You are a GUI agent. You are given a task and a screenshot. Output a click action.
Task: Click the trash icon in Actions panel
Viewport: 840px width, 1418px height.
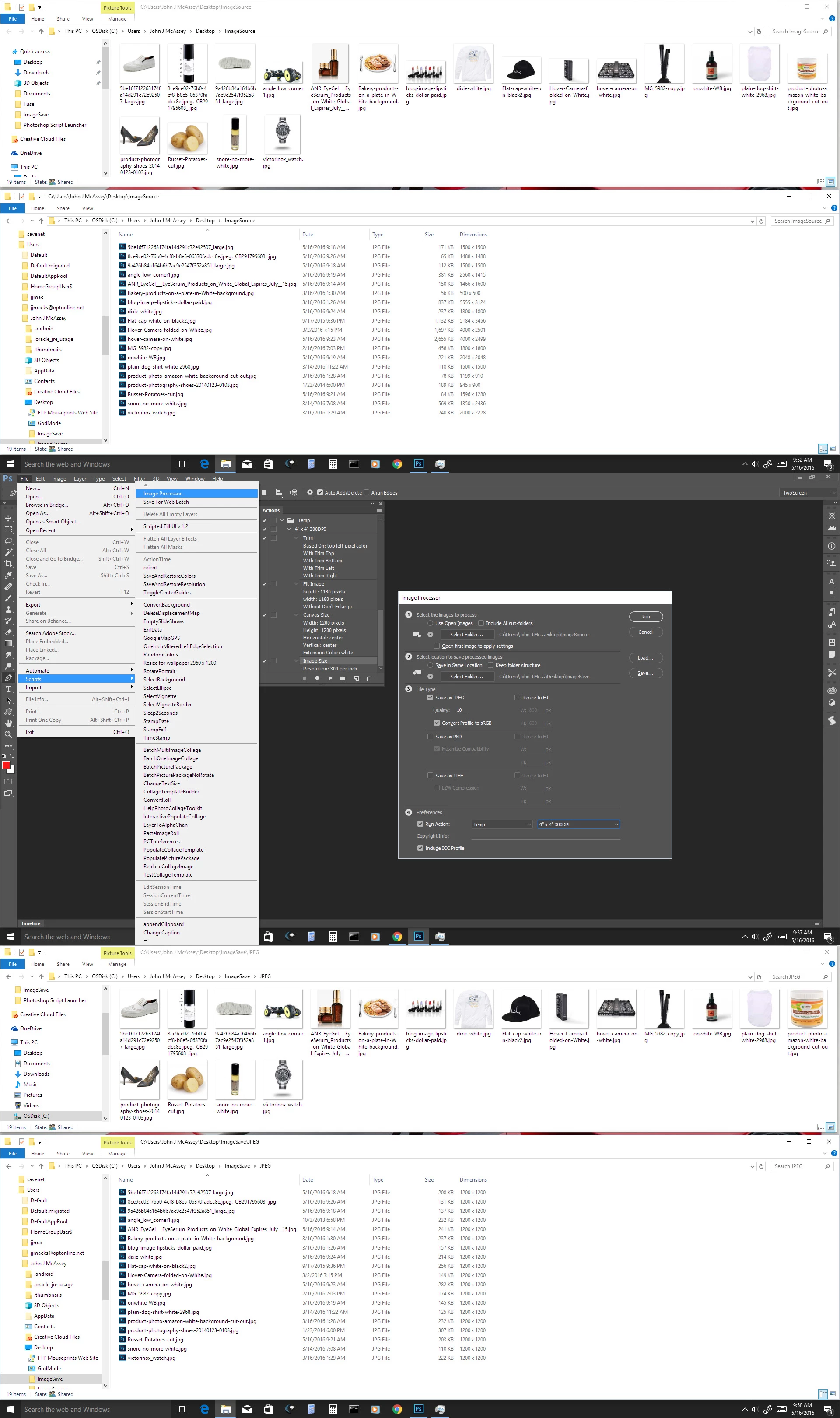pos(368,678)
